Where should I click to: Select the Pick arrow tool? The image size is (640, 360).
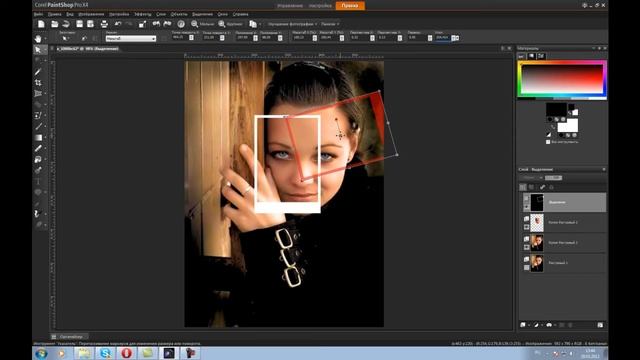click(x=38, y=49)
